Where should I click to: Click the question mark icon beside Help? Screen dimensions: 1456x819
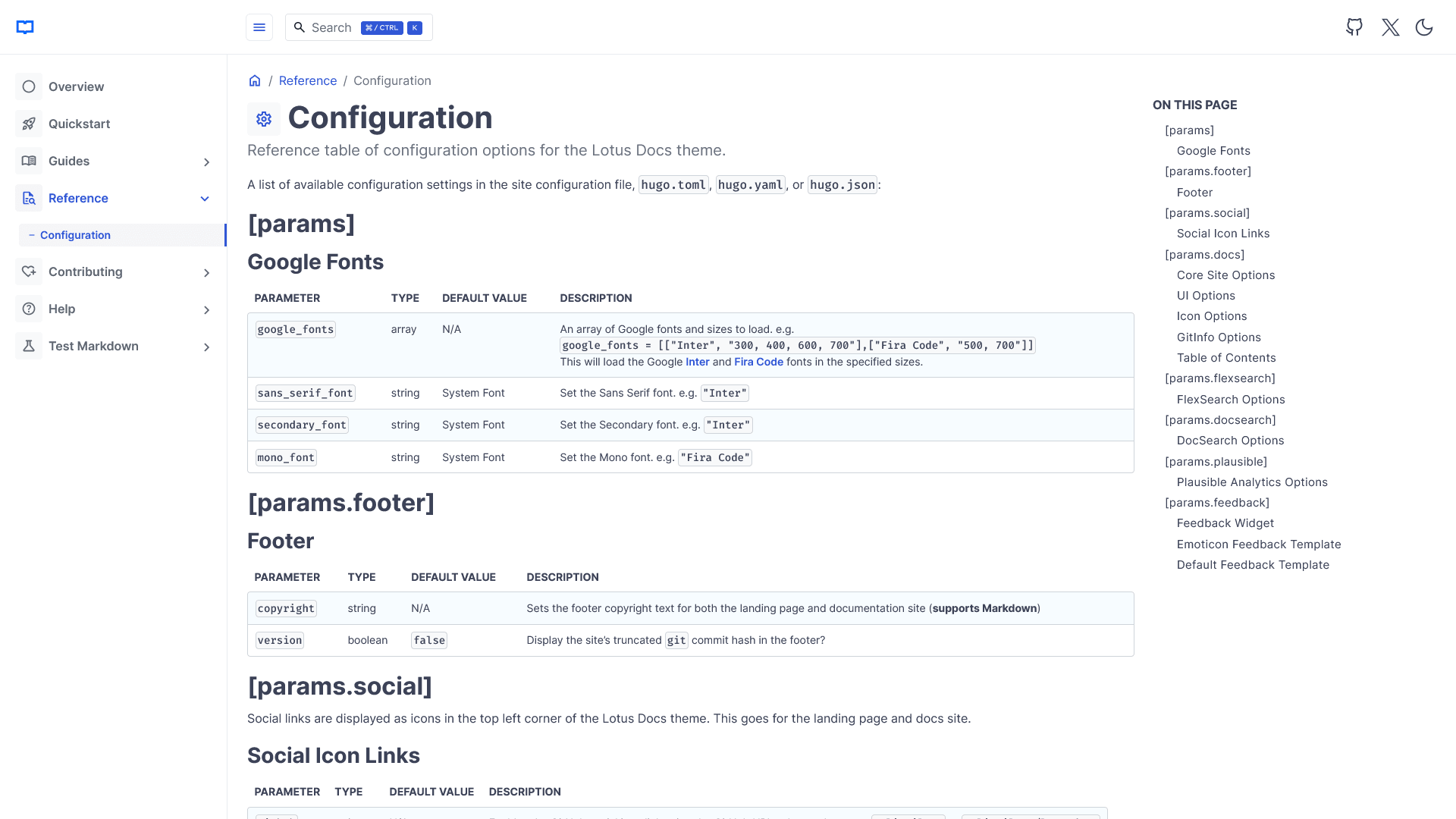pos(29,309)
